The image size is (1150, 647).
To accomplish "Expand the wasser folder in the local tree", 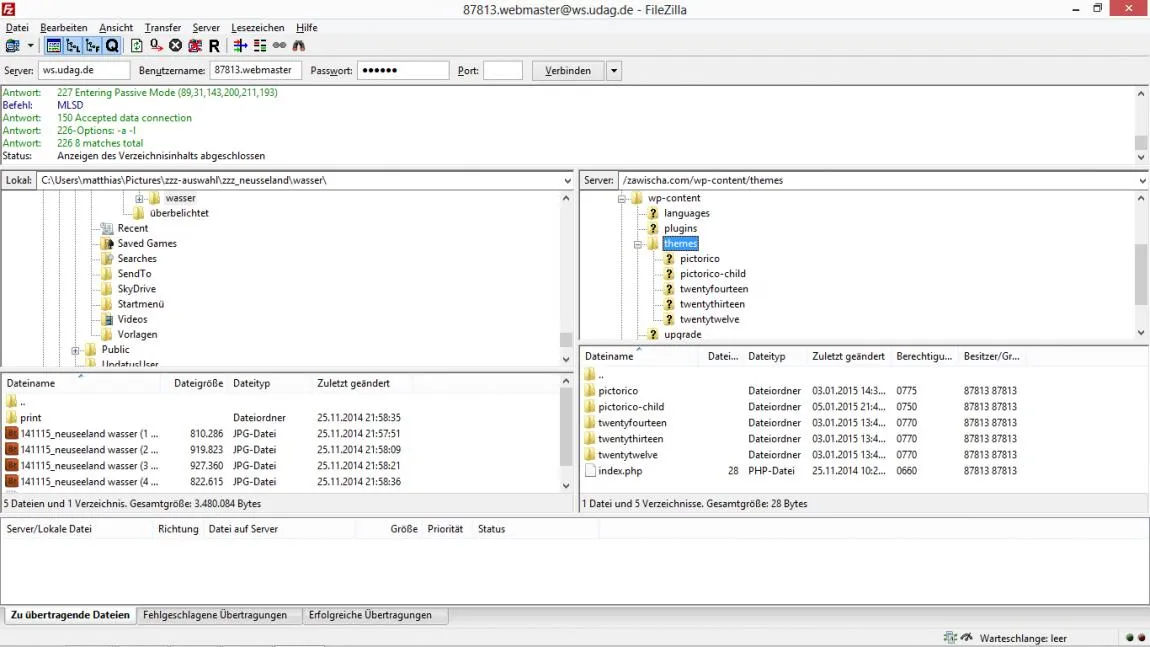I will tap(139, 199).
